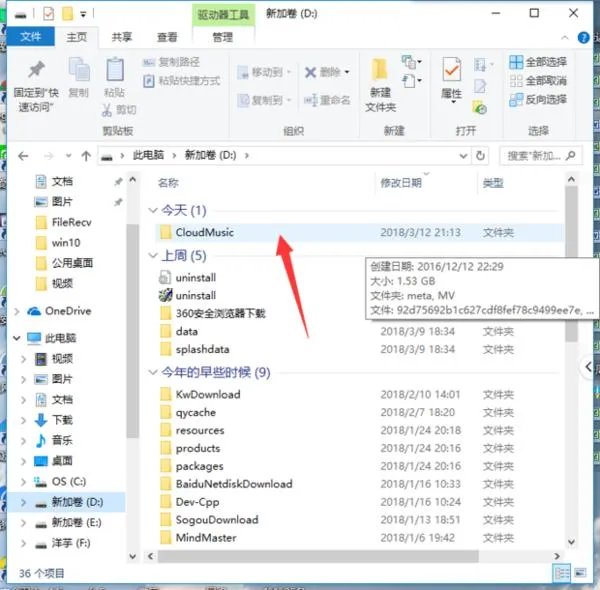
Task: Select the KwDownload folder
Action: pyautogui.click(x=359, y=394)
